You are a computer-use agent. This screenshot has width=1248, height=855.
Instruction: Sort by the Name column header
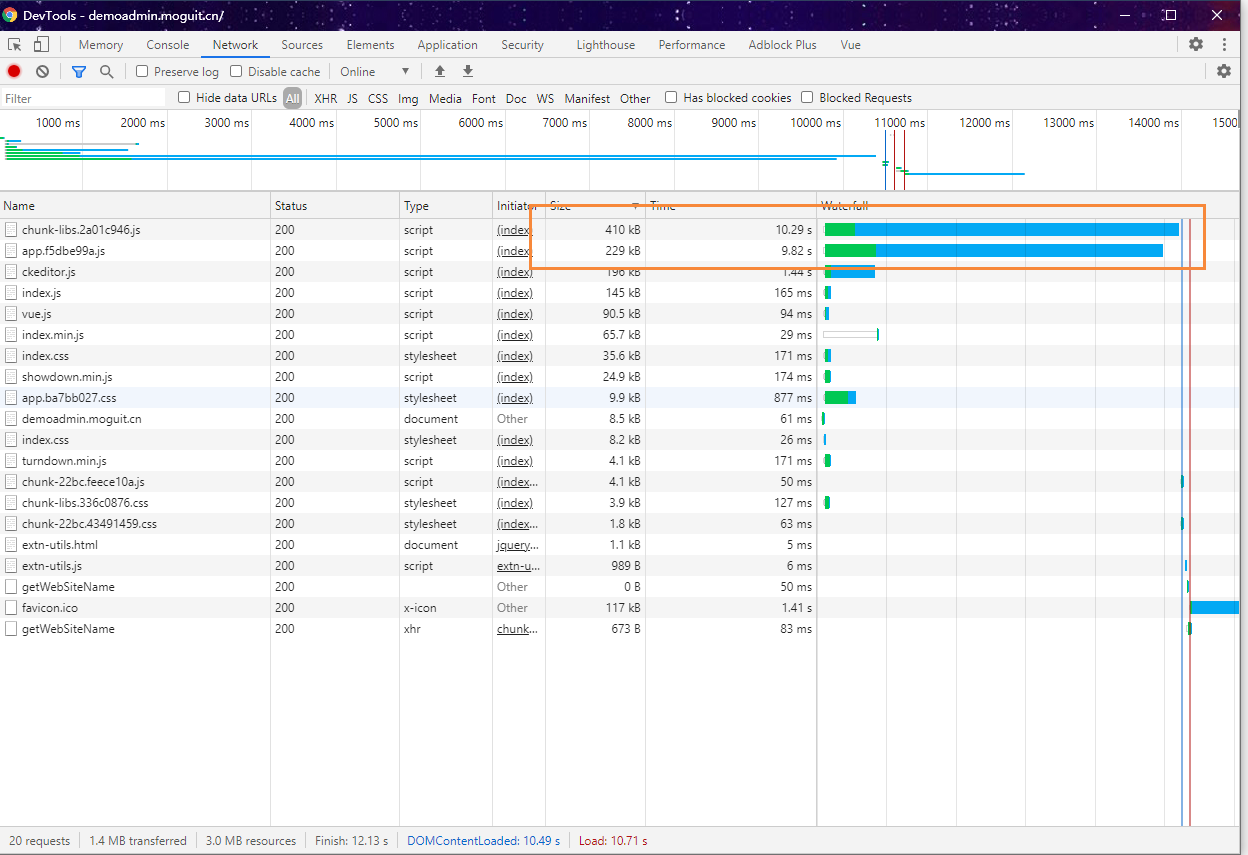pos(135,206)
